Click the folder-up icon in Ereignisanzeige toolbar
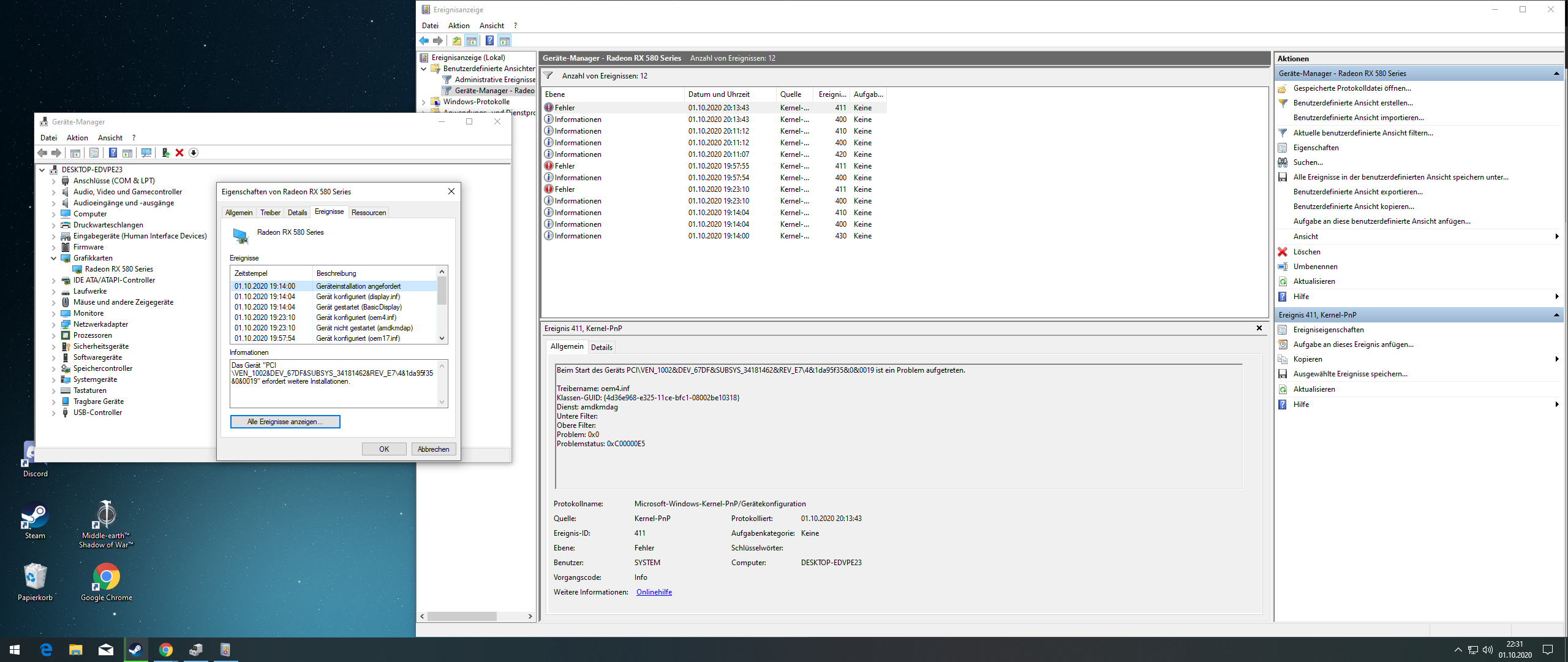 coord(457,41)
